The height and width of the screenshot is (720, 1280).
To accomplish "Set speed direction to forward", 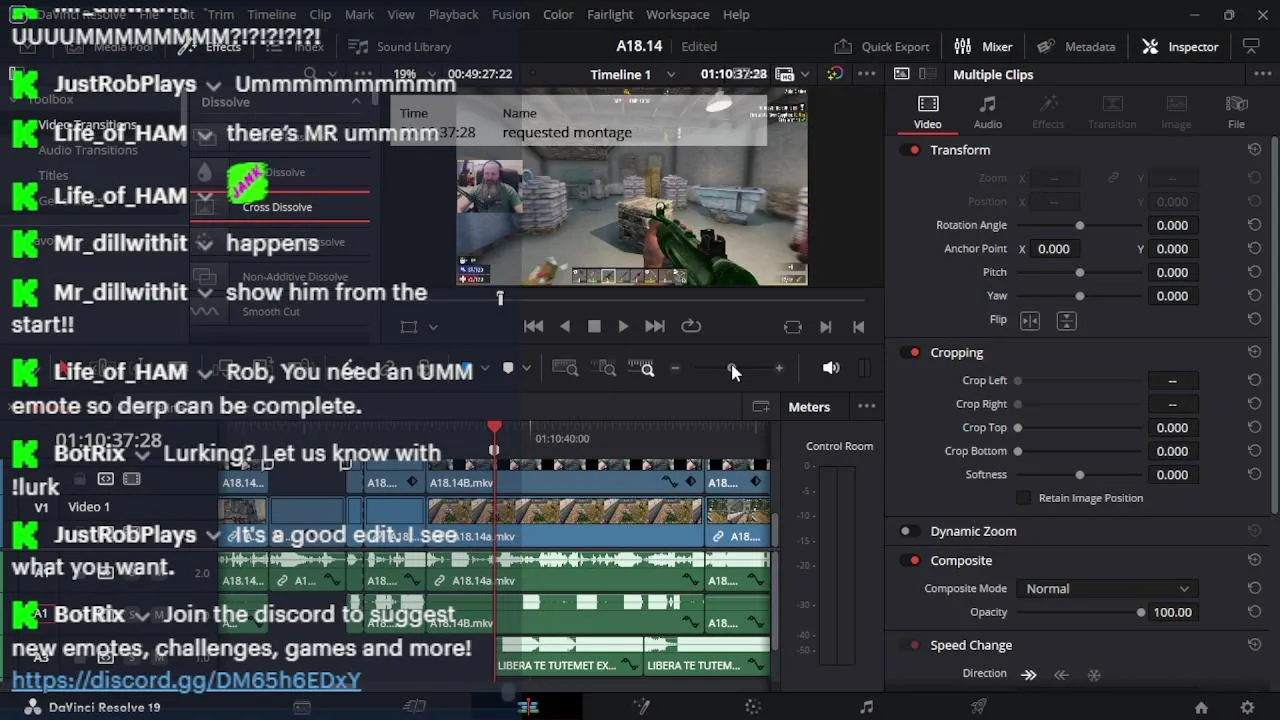I will click(1029, 675).
